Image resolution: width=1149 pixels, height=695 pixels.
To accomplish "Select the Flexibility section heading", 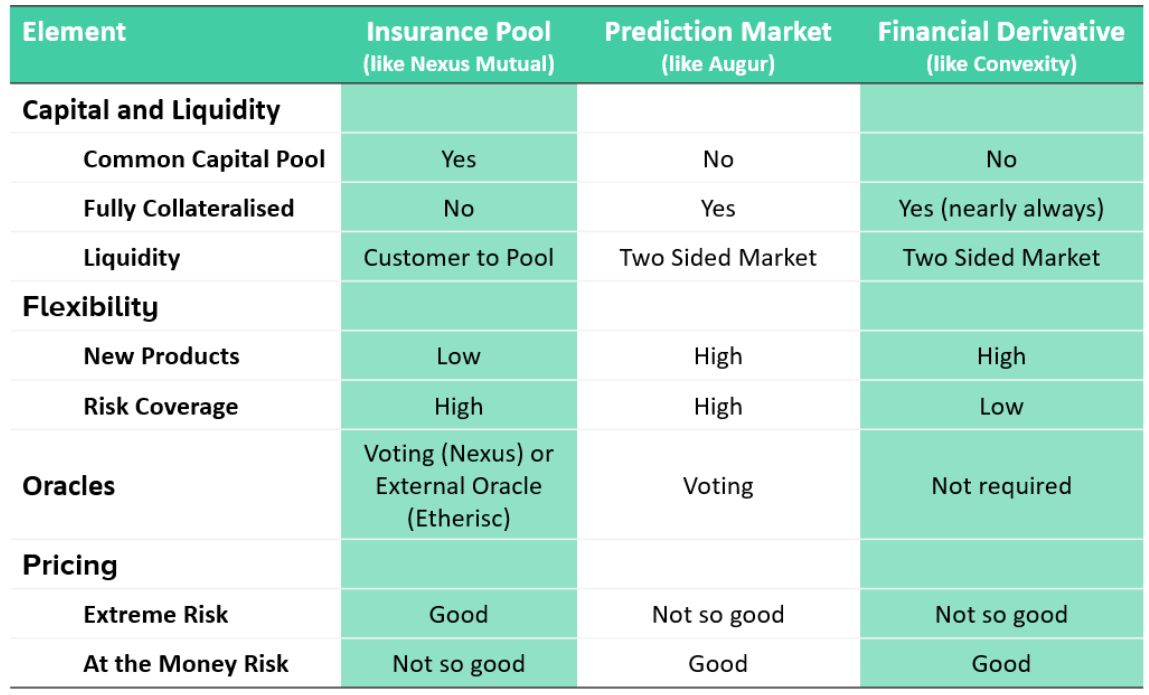I will 90,306.
